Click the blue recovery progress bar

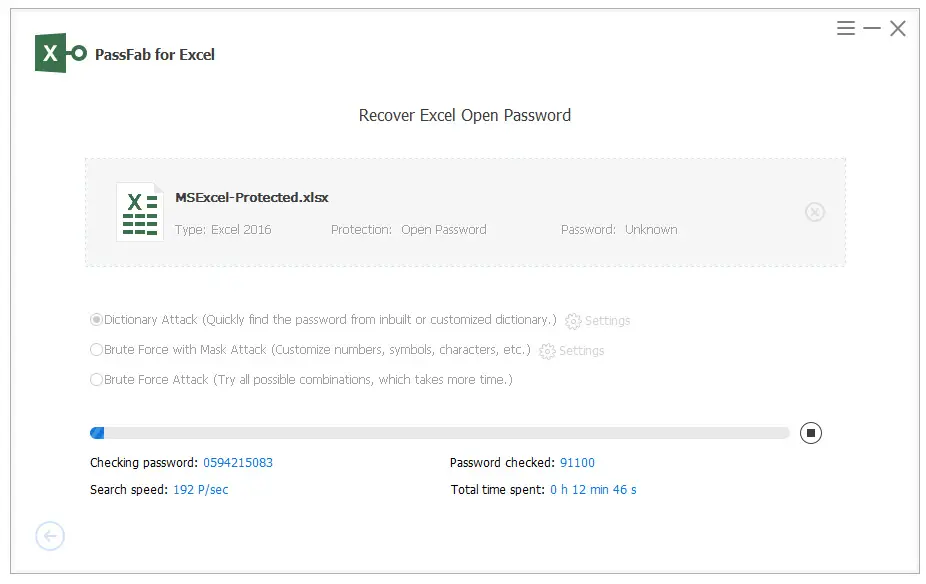tap(439, 433)
